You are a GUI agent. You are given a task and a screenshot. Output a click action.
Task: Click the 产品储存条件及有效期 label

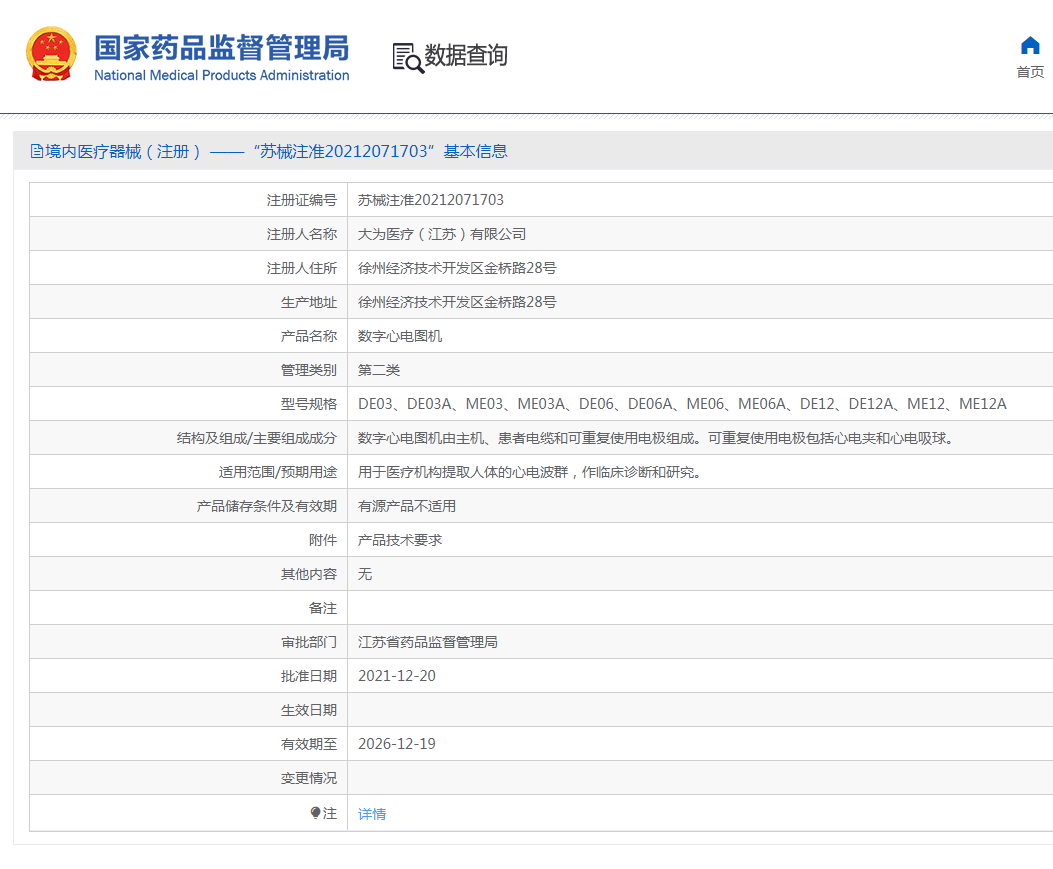[267, 506]
